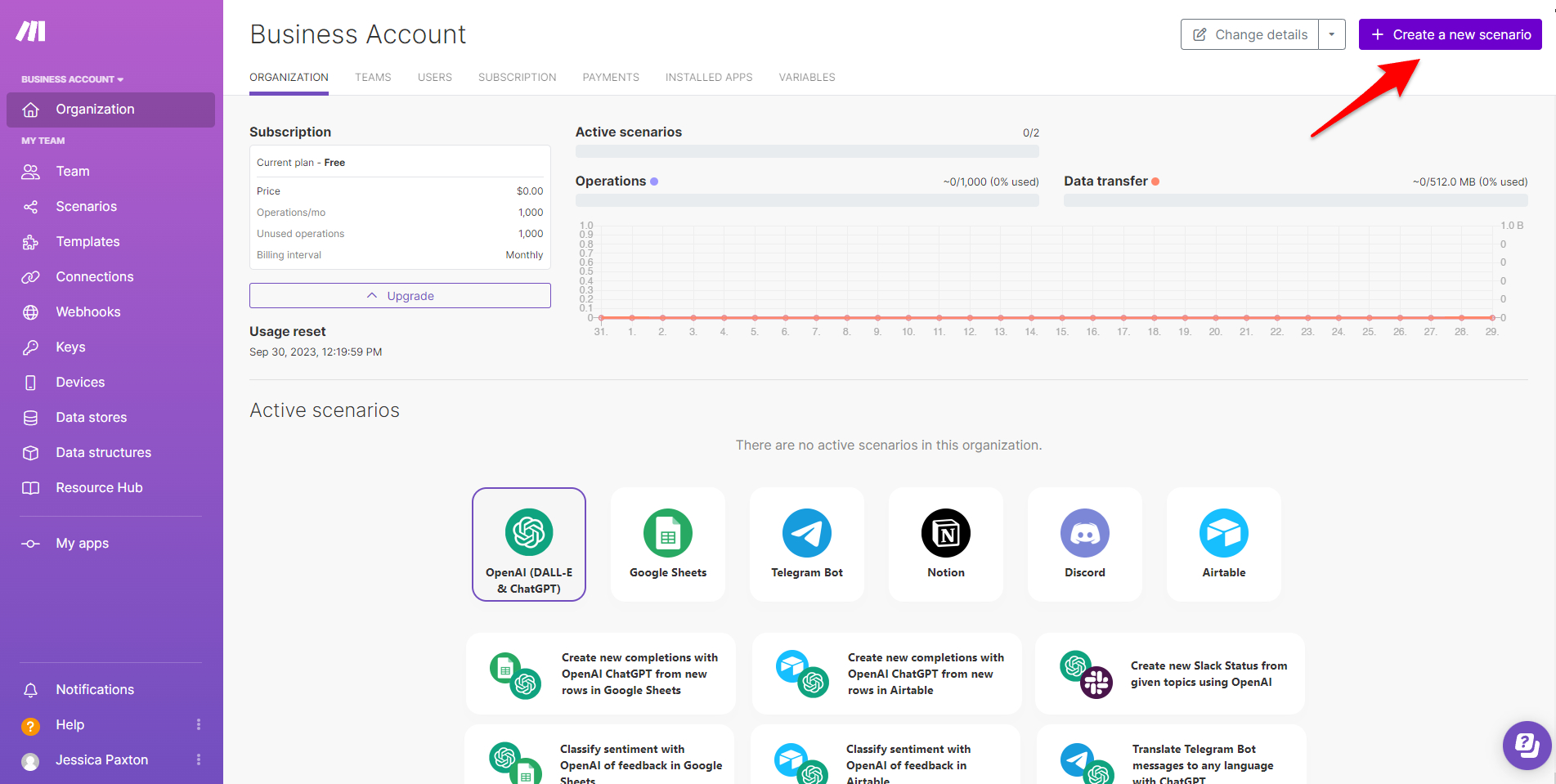Open Classify sentiment in Google Sheets template
This screenshot has height=784, width=1556.
coord(599,755)
